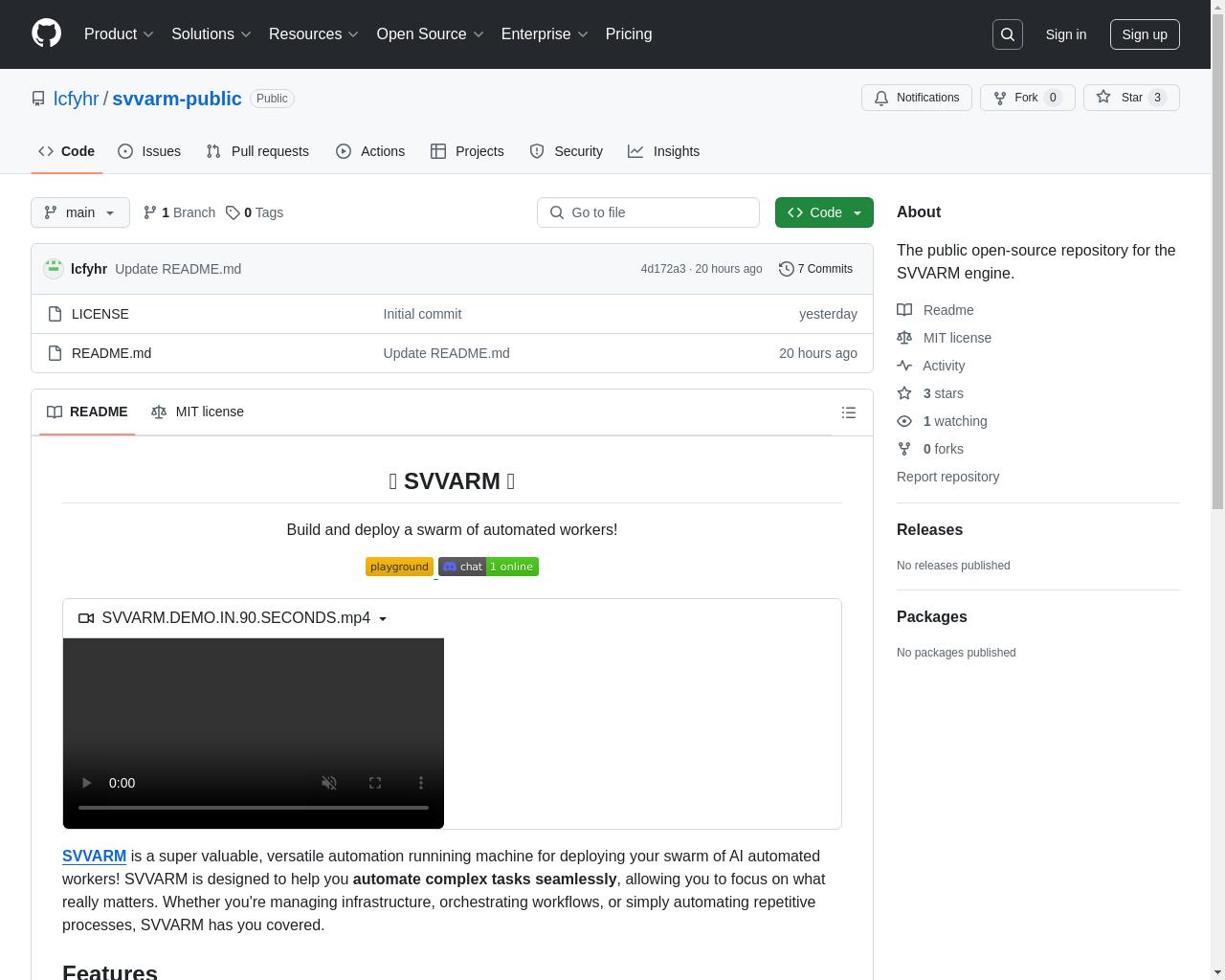
Task: Open the README.md file
Action: coord(111,353)
